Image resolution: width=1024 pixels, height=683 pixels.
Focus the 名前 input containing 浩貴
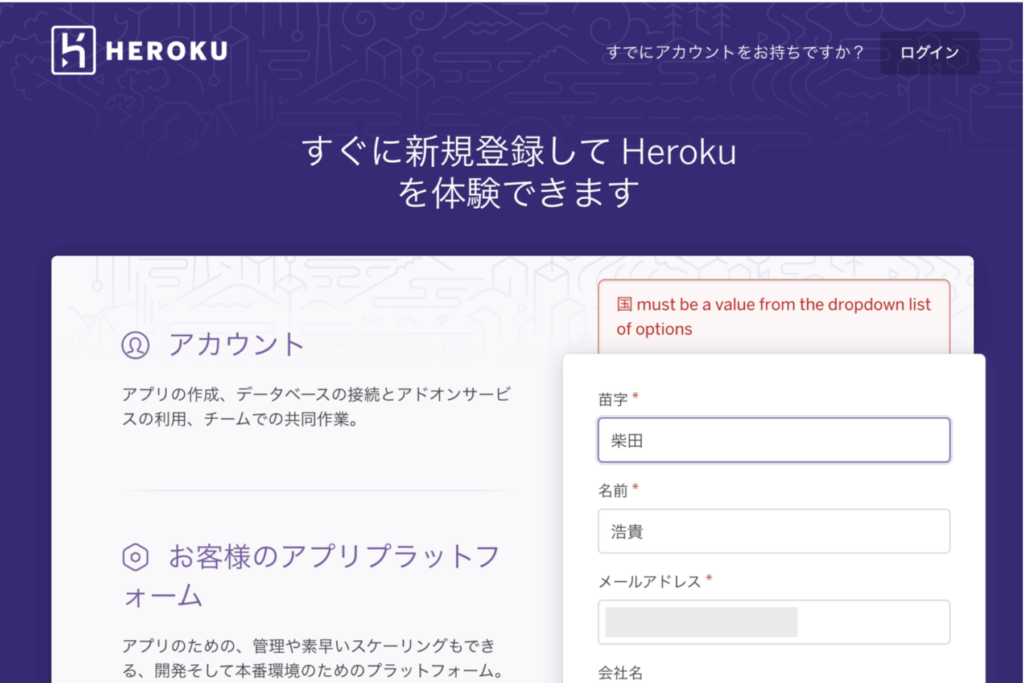pyautogui.click(x=774, y=531)
